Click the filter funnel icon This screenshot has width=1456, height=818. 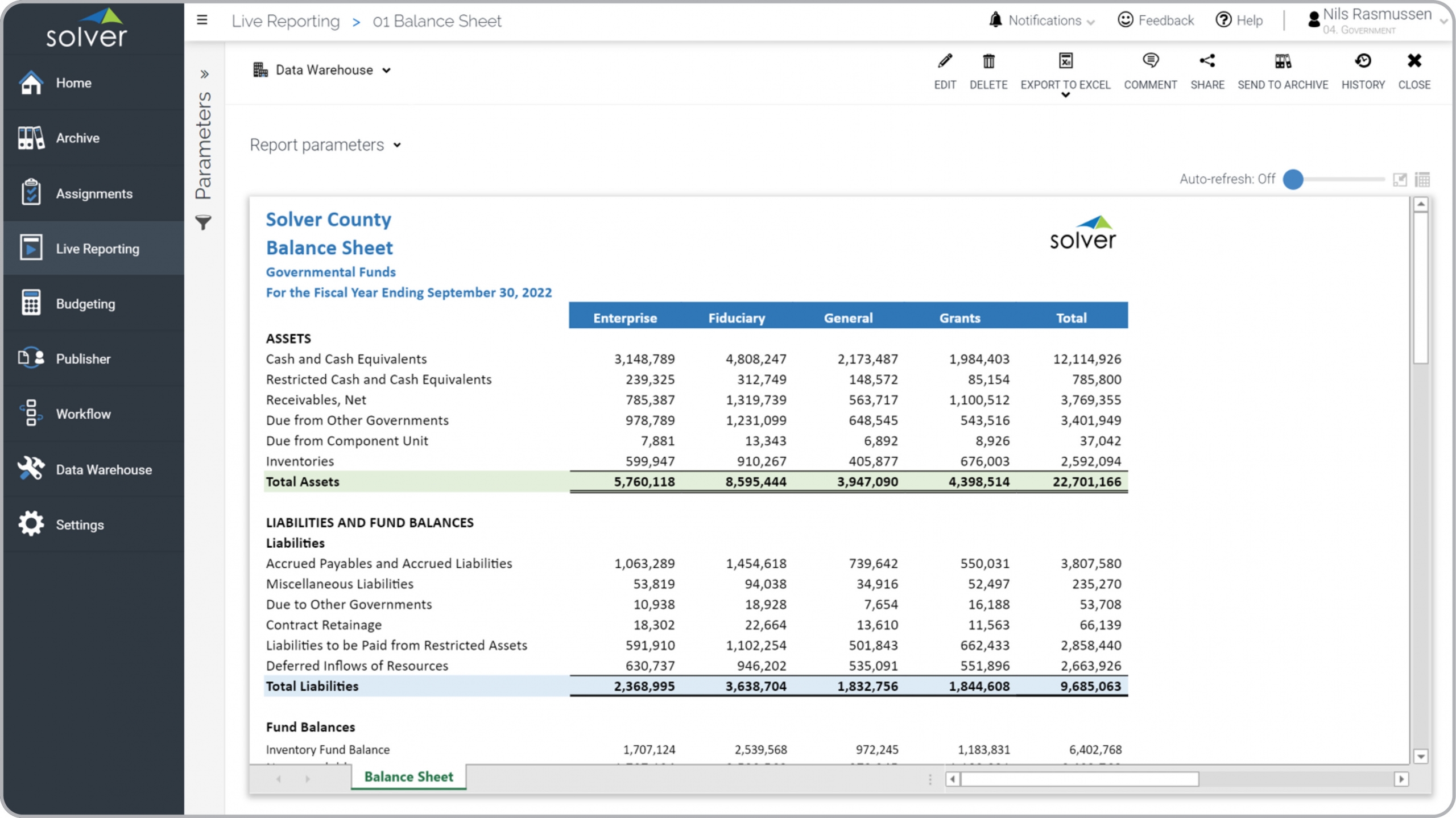coord(203,222)
